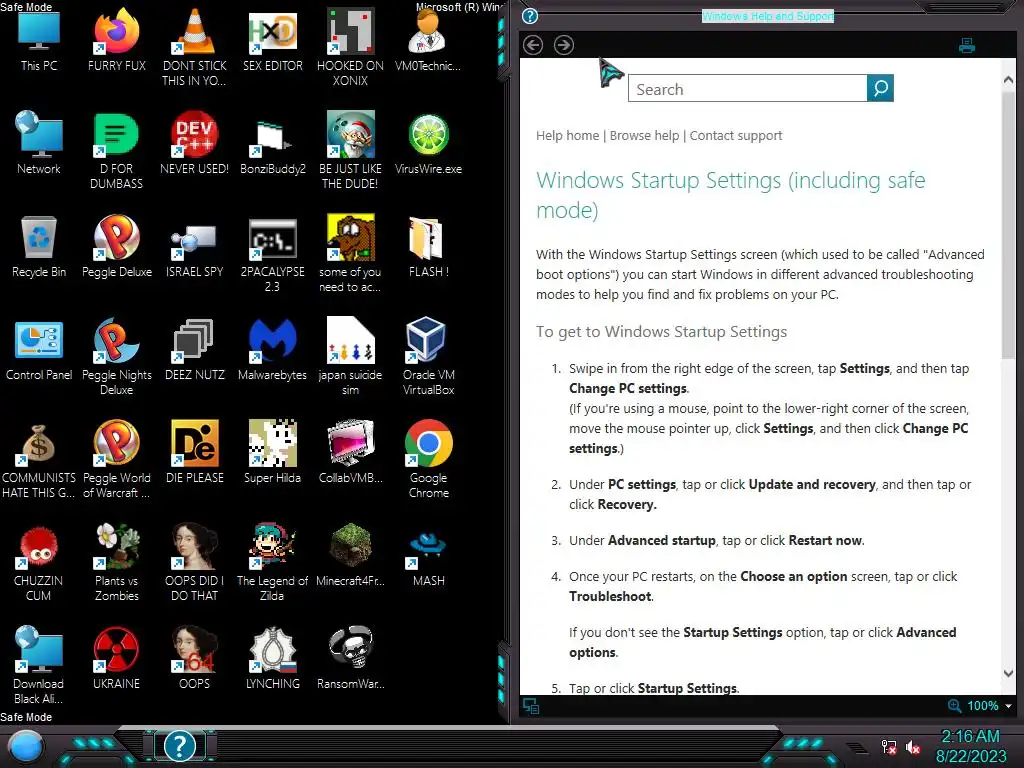Open Control Panel from the desktop
Image resolution: width=1024 pixels, height=768 pixels.
(x=39, y=349)
